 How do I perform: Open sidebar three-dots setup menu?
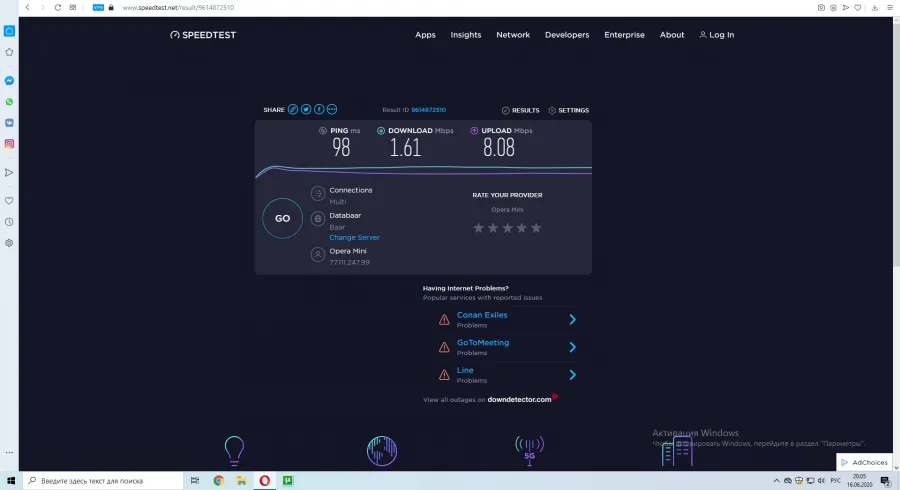click(9, 453)
